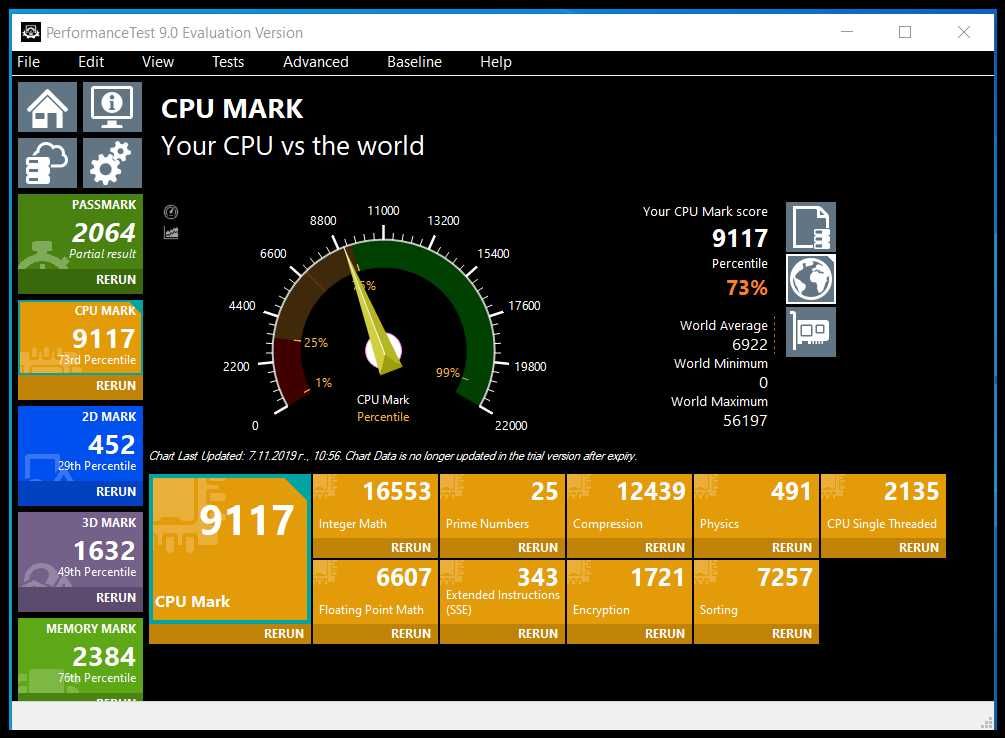The image size is (1005, 738).
Task: Open the View menu
Action: [x=158, y=62]
